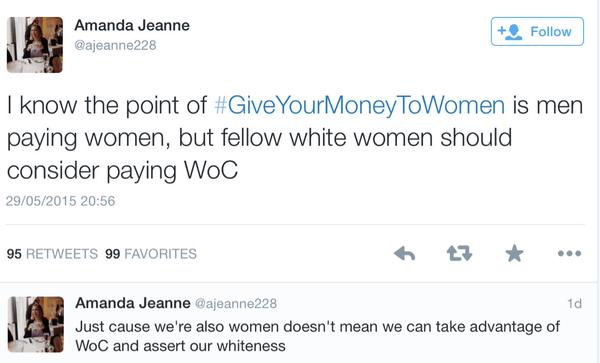Click the 29/05/2015 20:56 timestamp
Viewport: 600px width, 363px height.
(60, 201)
